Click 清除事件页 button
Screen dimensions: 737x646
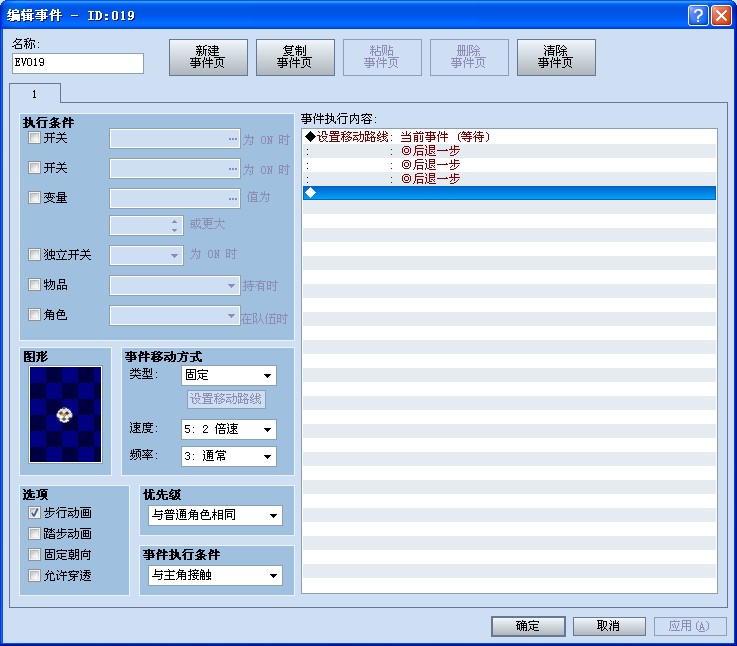pos(556,57)
